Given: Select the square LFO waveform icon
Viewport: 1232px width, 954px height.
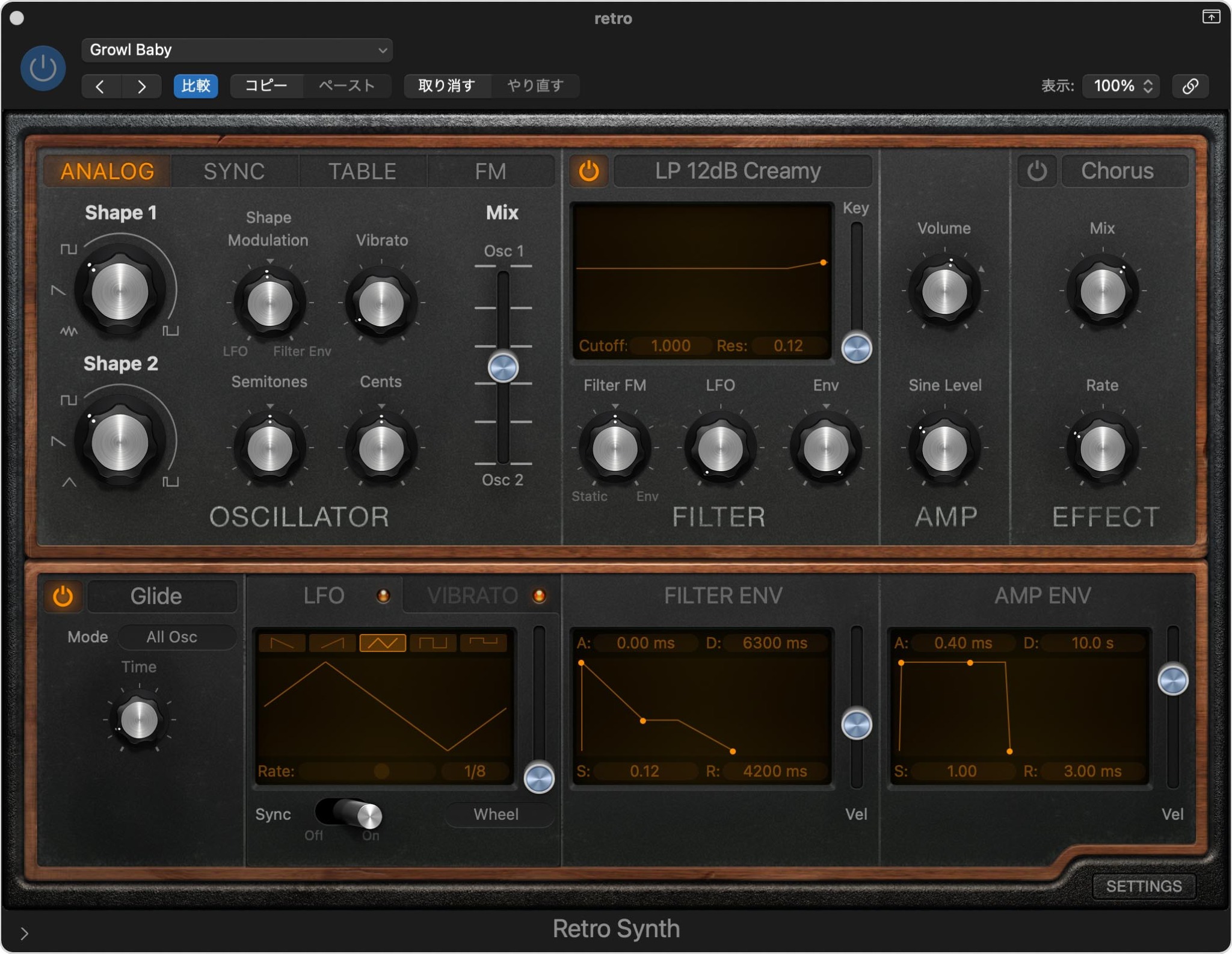Looking at the screenshot, I should click(x=433, y=643).
